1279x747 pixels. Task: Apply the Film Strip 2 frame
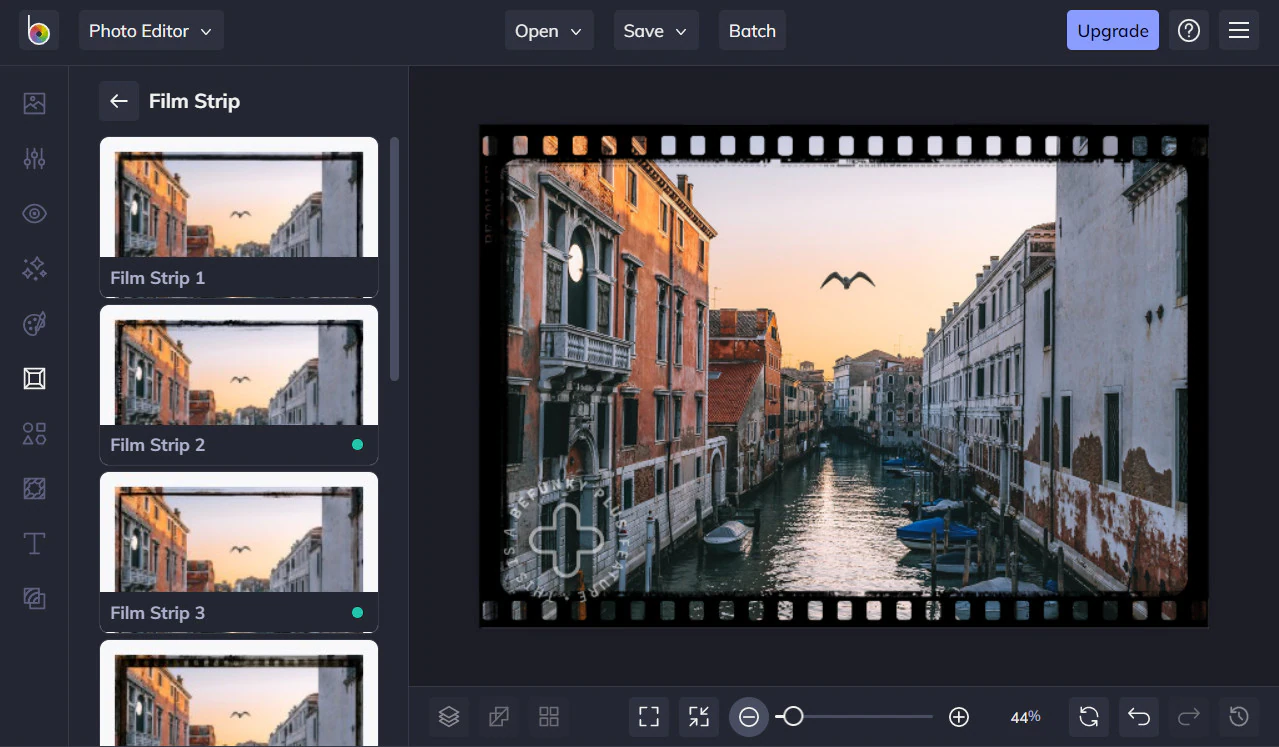[239, 385]
